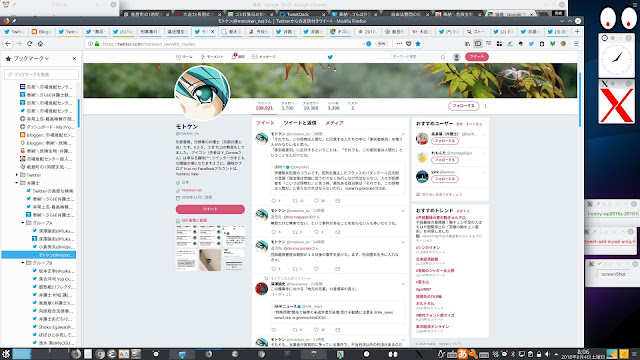Open Twitter messages navigation link

[x=264, y=57]
